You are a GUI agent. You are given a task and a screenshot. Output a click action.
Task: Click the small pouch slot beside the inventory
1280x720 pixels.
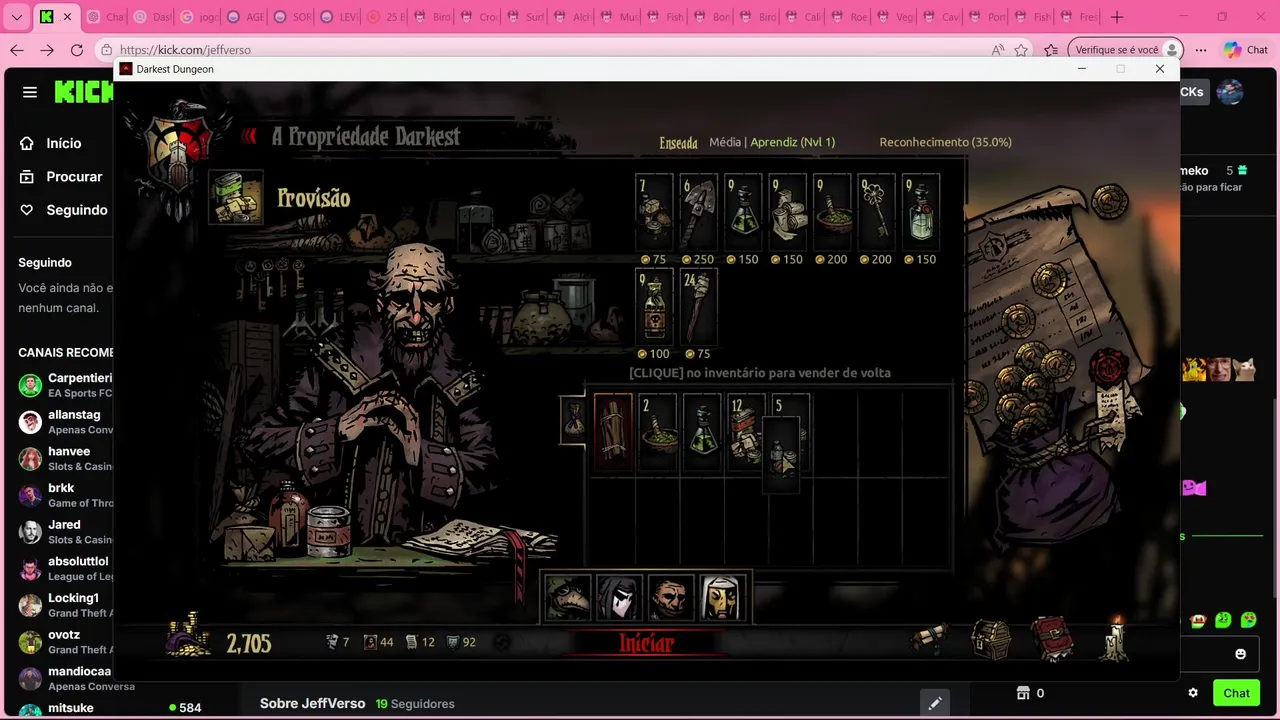tap(573, 420)
